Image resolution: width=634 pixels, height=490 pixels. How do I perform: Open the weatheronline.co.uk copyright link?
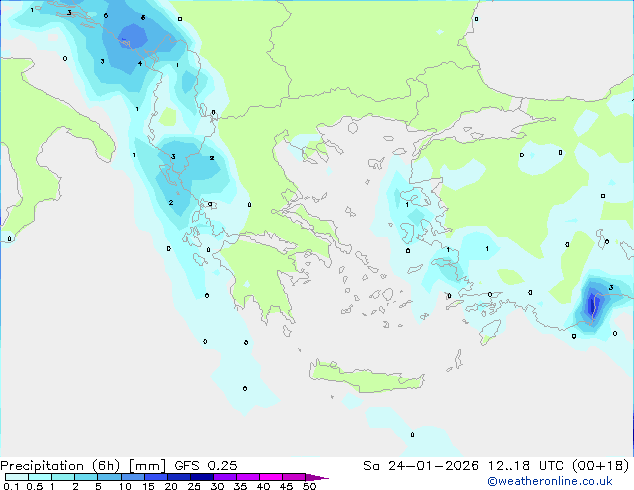pyautogui.click(x=550, y=481)
